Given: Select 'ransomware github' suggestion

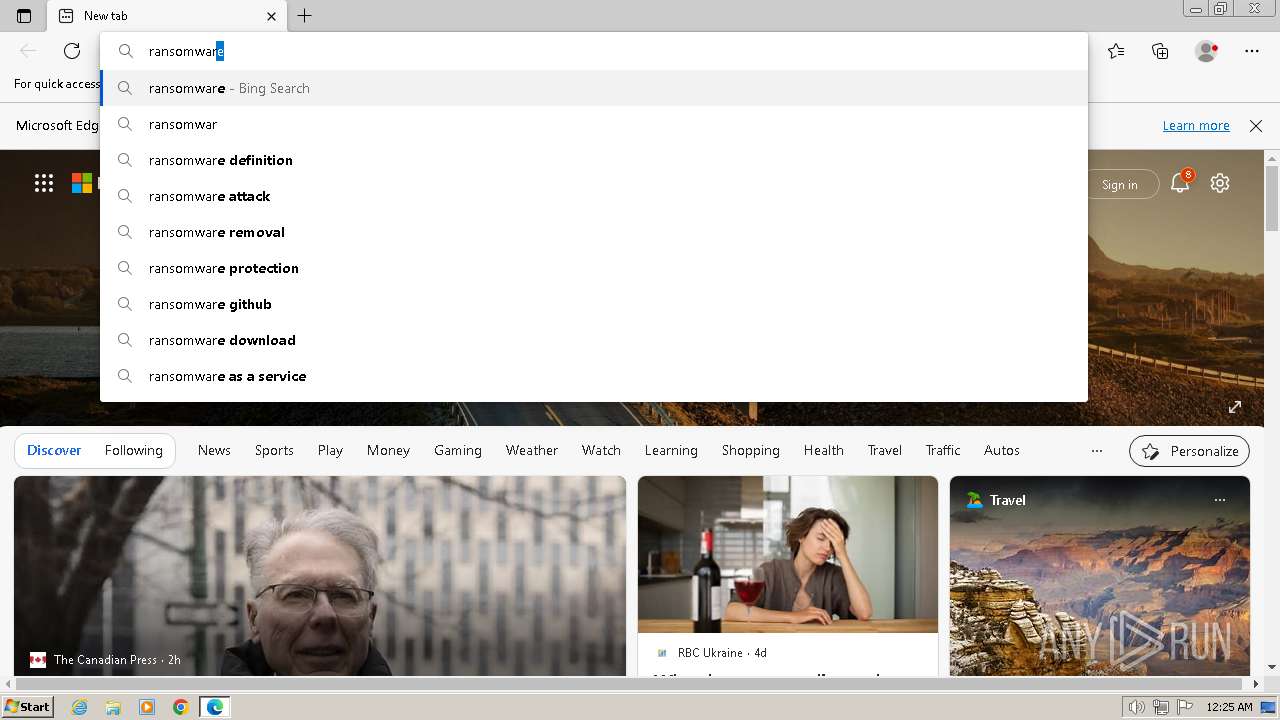Looking at the screenshot, I should point(594,304).
